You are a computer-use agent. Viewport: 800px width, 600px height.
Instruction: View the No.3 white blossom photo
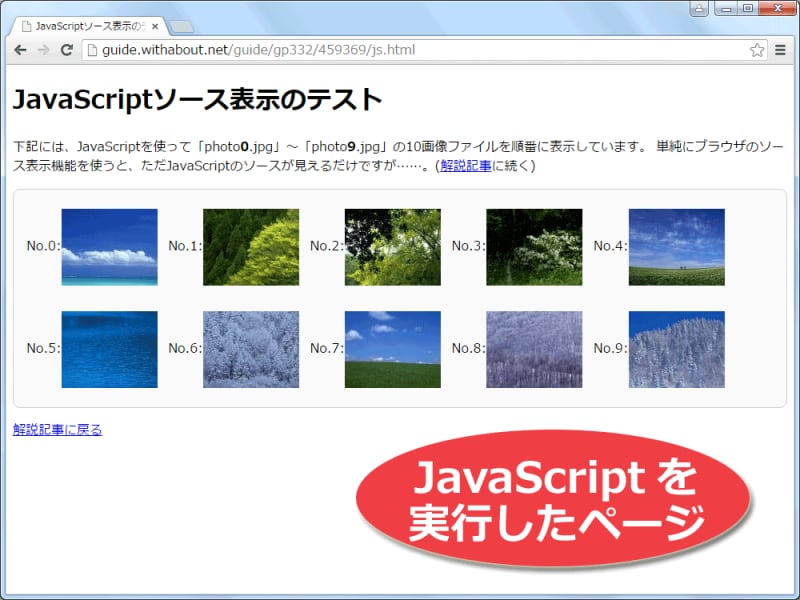coord(533,246)
